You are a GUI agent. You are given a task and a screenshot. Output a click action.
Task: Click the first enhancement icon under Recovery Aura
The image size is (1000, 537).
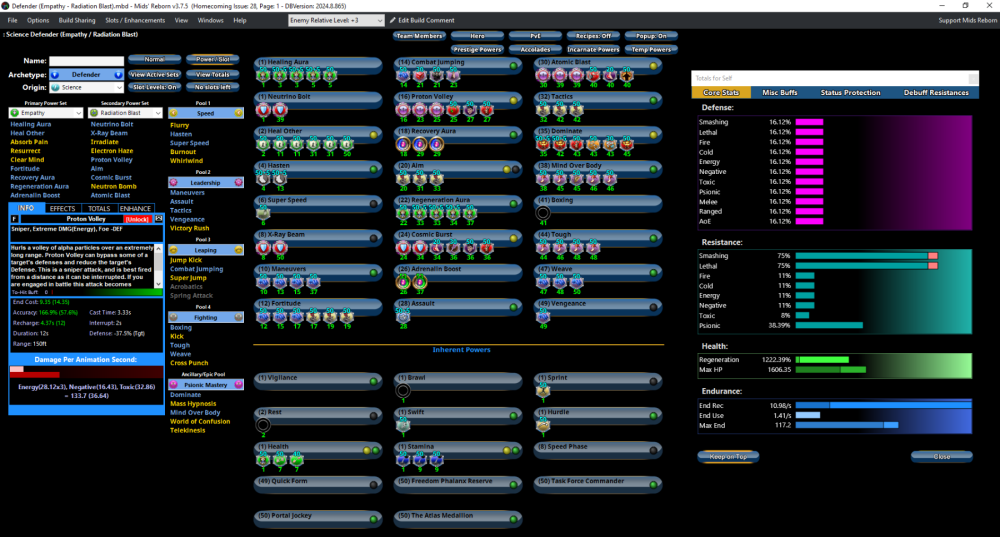click(404, 144)
